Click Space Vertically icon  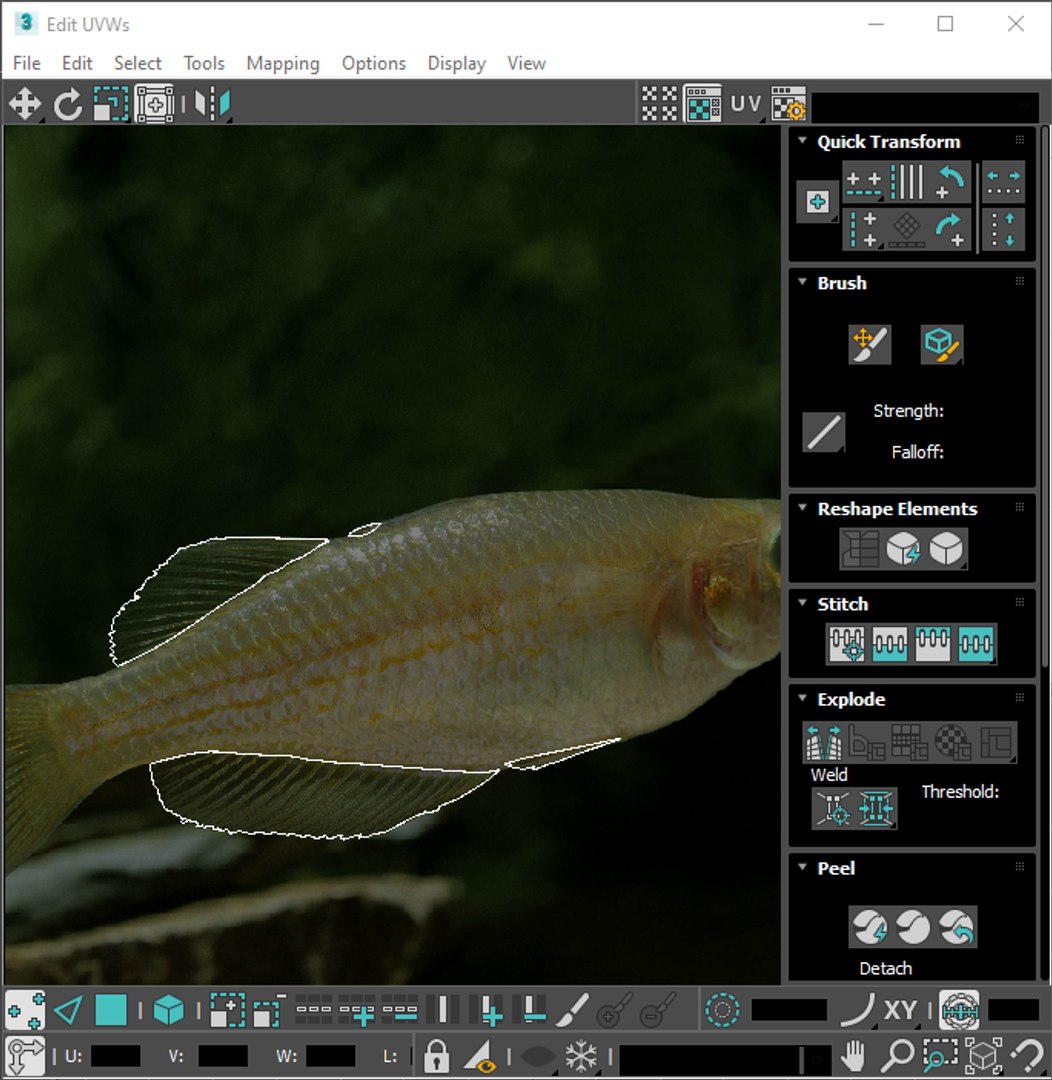click(1003, 229)
